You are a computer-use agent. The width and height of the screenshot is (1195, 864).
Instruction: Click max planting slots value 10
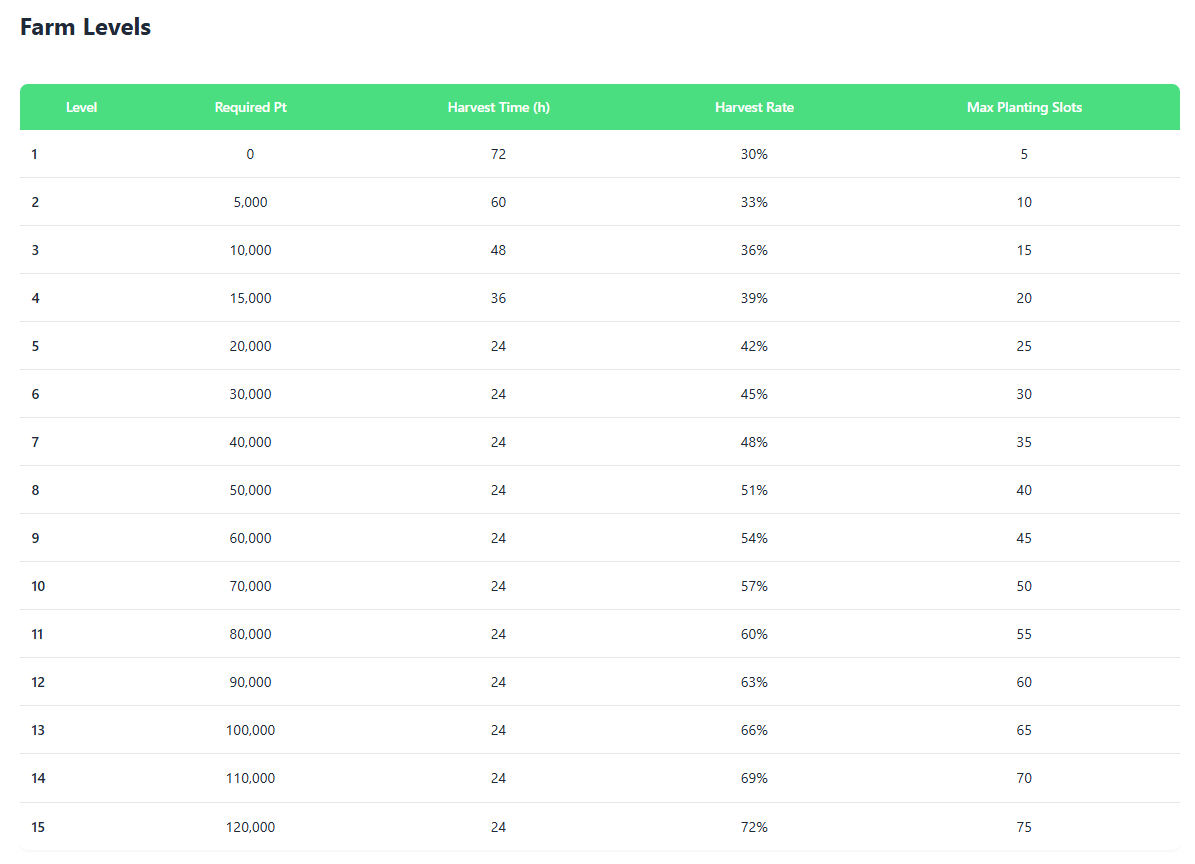click(x=1024, y=202)
